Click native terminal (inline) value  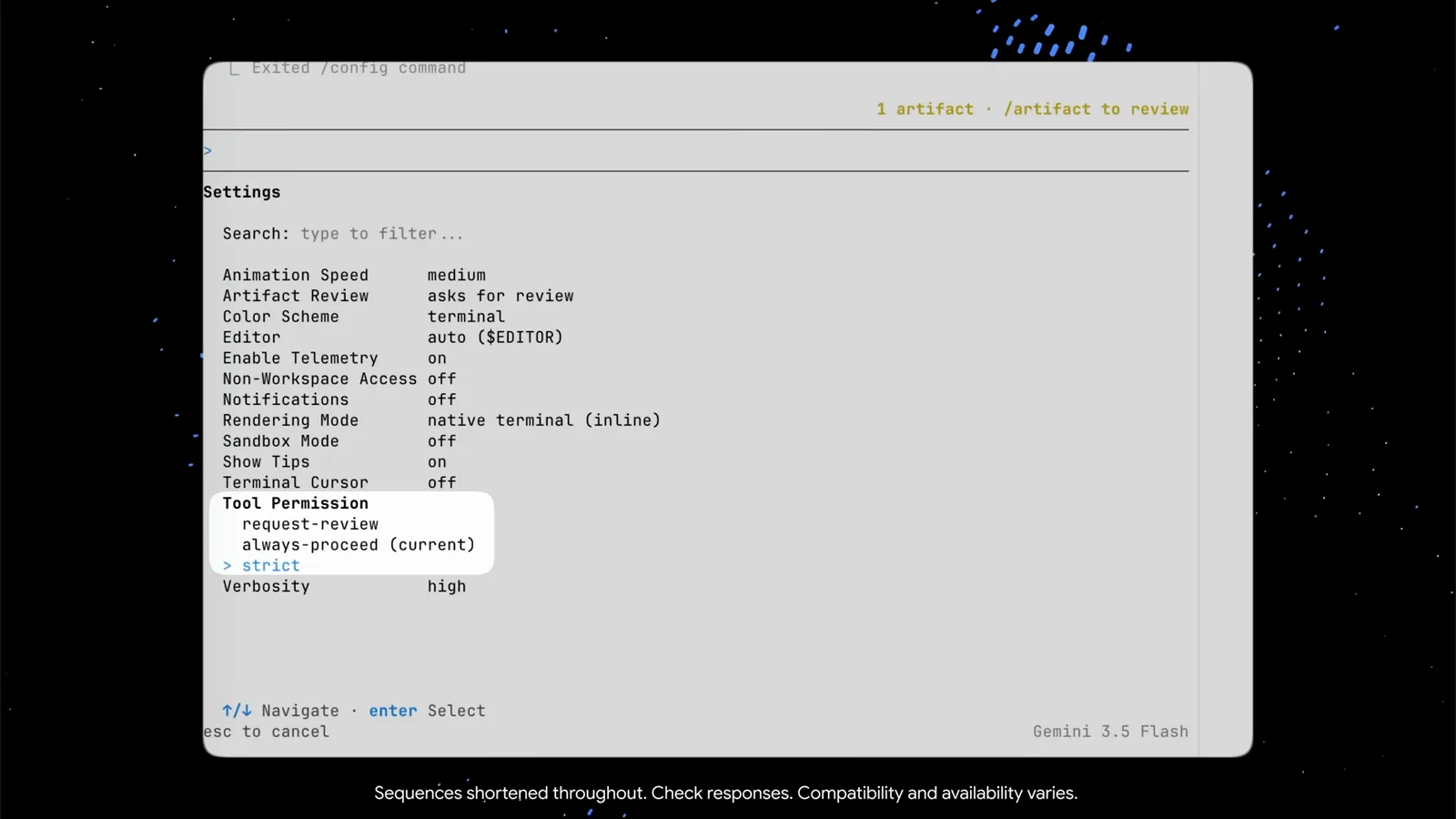544,420
